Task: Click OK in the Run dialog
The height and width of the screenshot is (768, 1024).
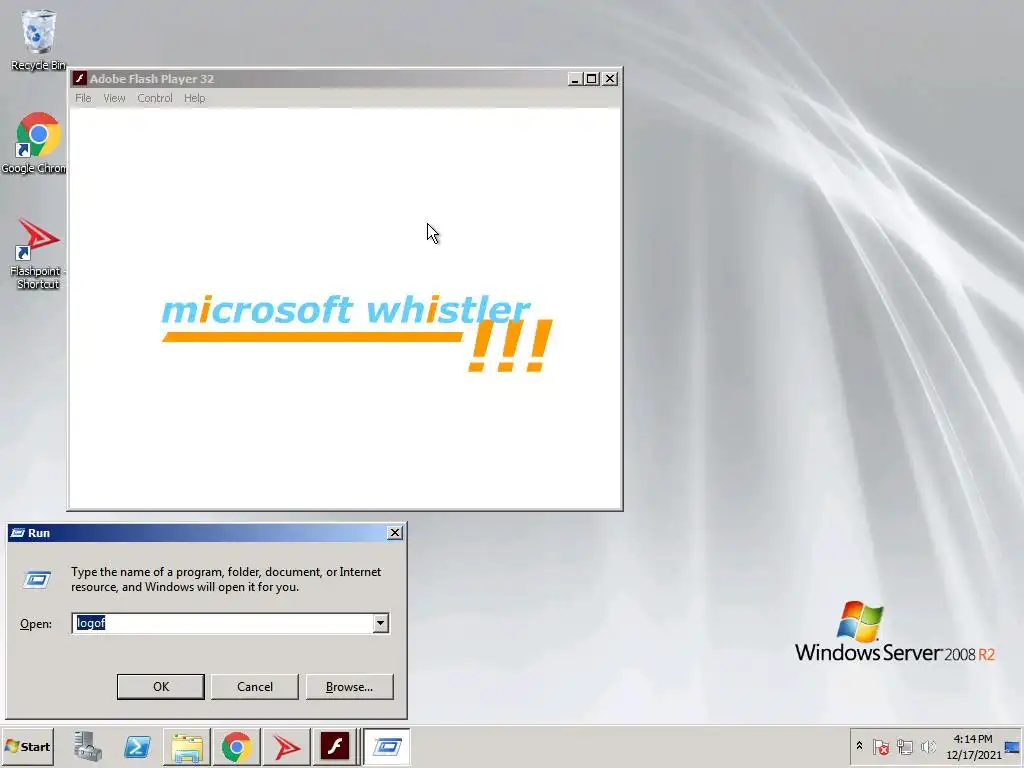Action: tap(161, 686)
